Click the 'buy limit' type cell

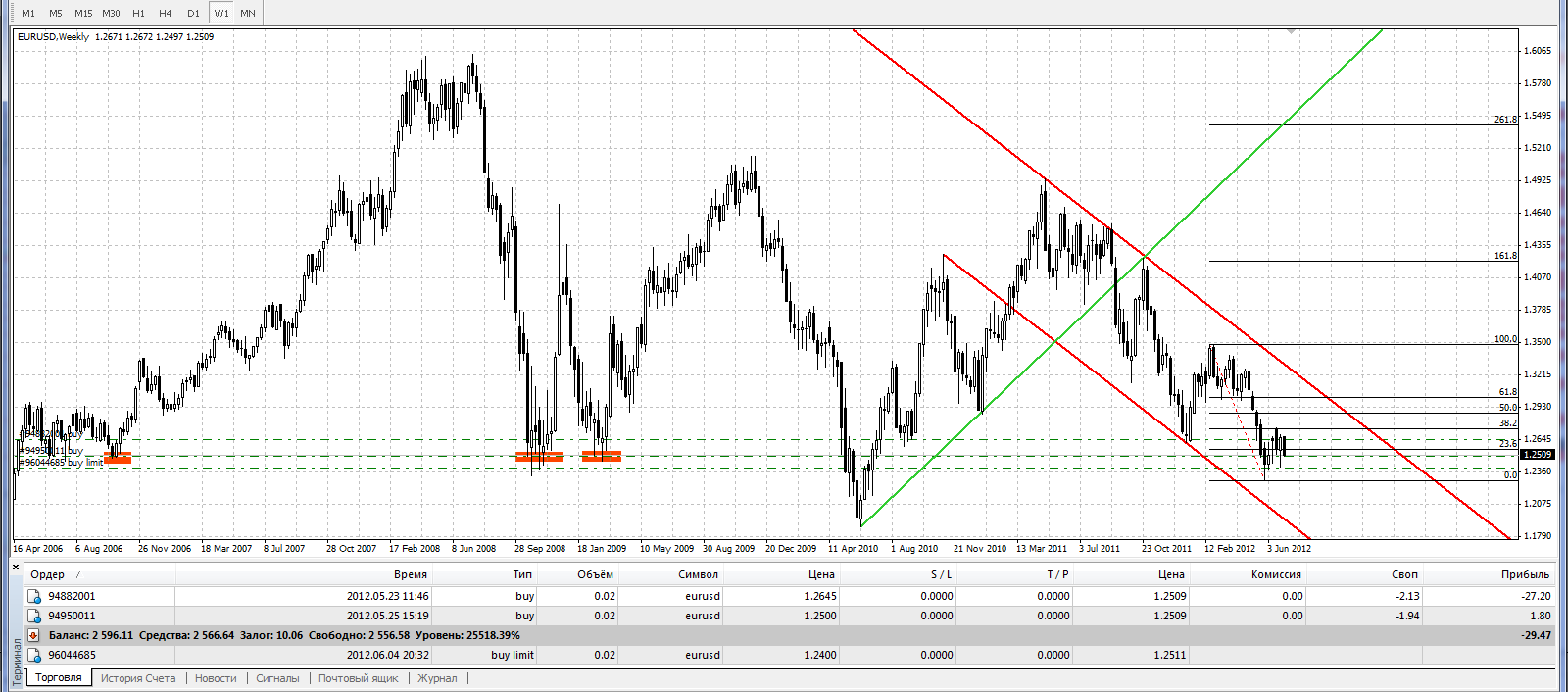click(x=513, y=655)
